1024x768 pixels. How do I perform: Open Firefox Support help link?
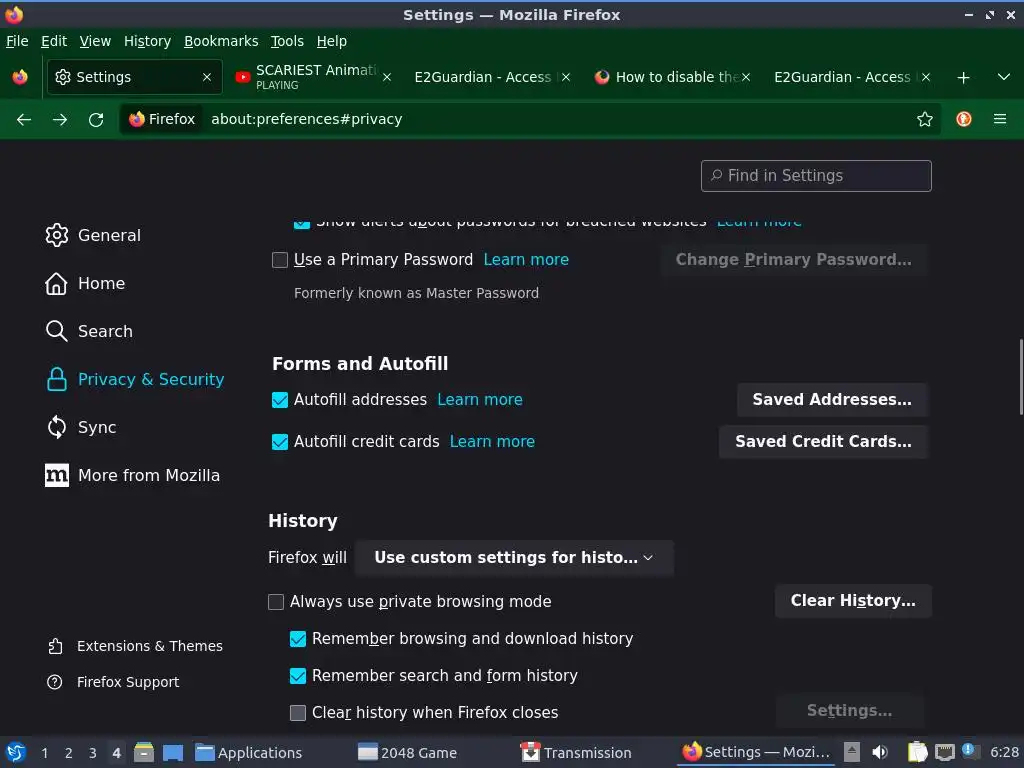[x=113, y=682]
